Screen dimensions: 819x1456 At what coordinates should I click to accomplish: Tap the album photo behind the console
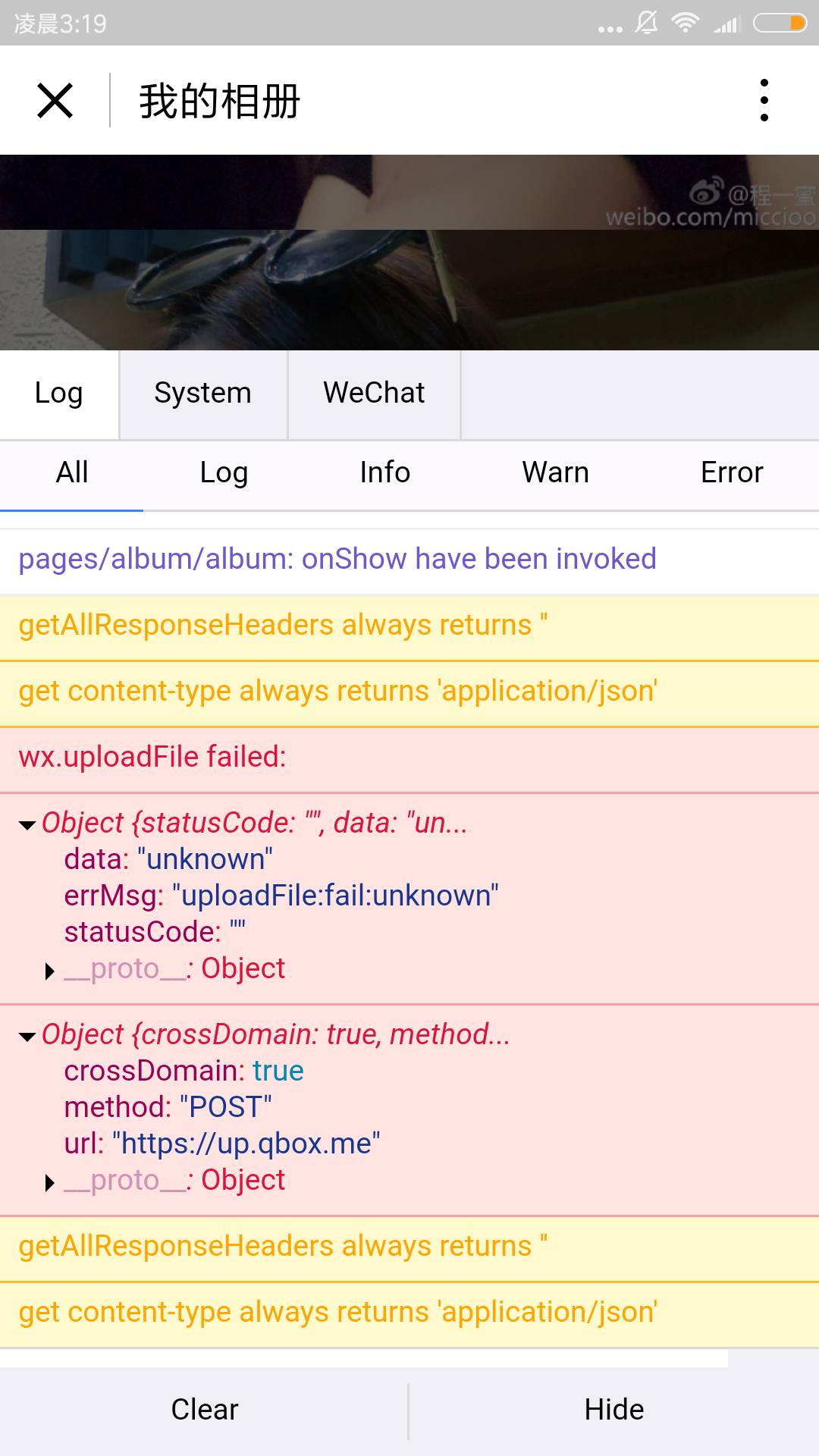coord(409,253)
